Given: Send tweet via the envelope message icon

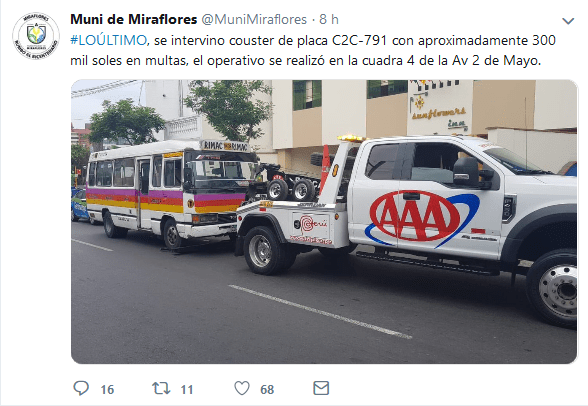Looking at the screenshot, I should [x=321, y=388].
